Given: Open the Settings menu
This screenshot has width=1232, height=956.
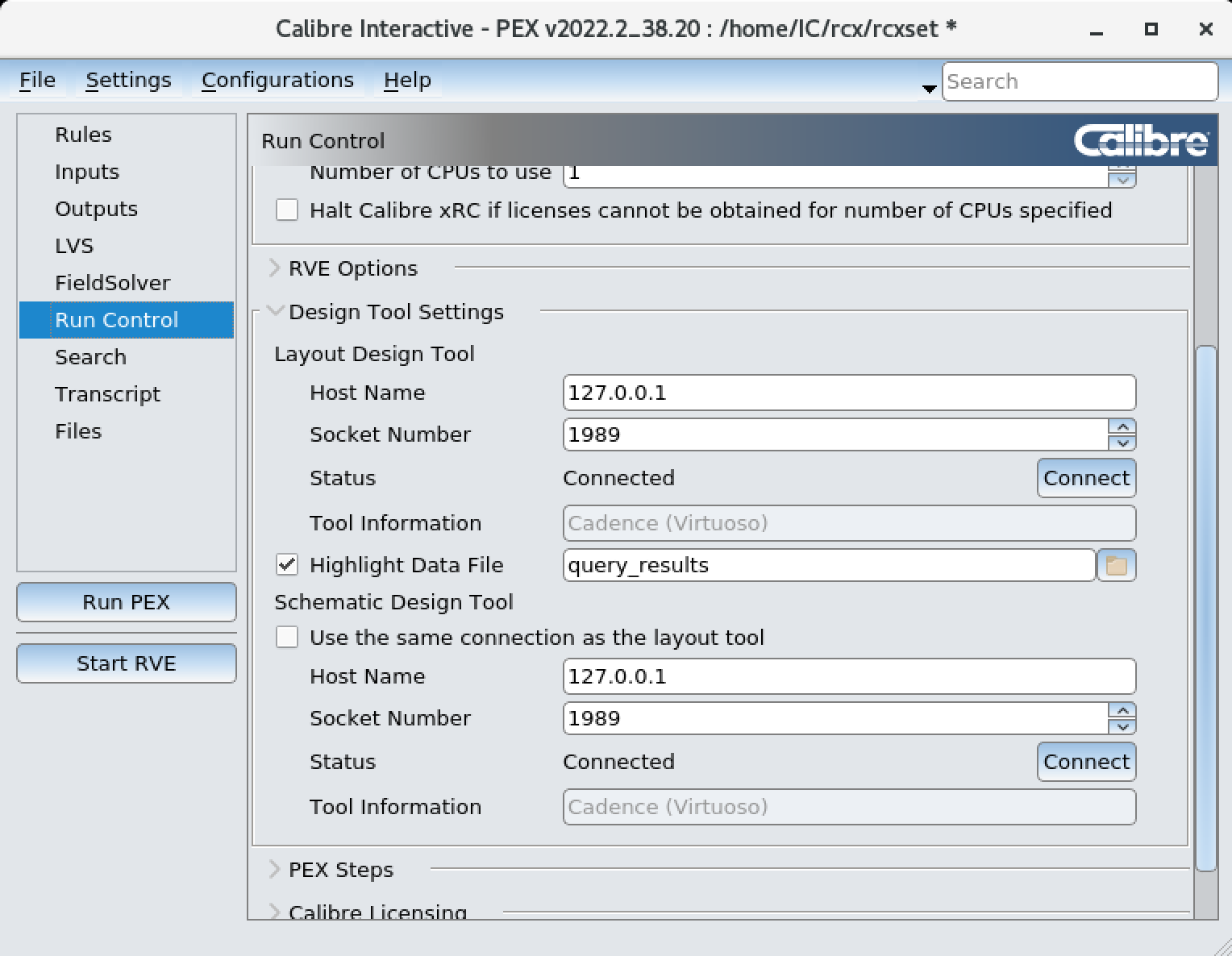Looking at the screenshot, I should 128,80.
